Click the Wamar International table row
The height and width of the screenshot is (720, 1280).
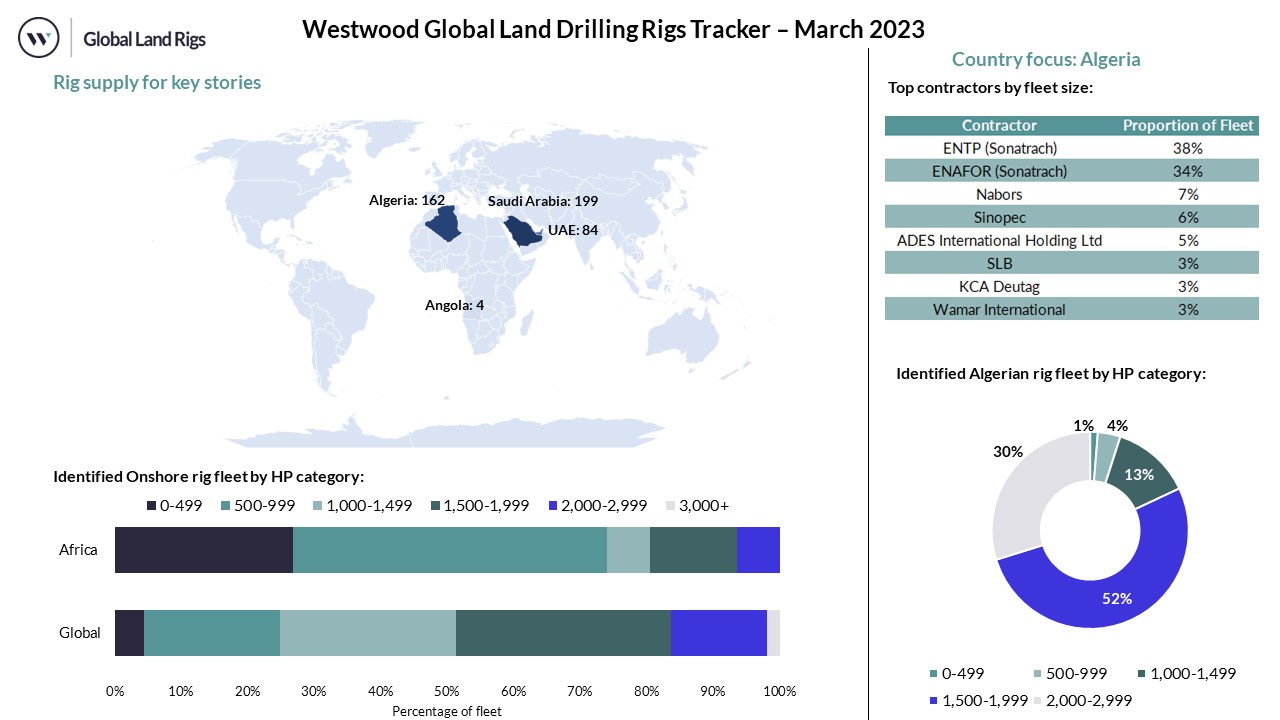point(1071,309)
